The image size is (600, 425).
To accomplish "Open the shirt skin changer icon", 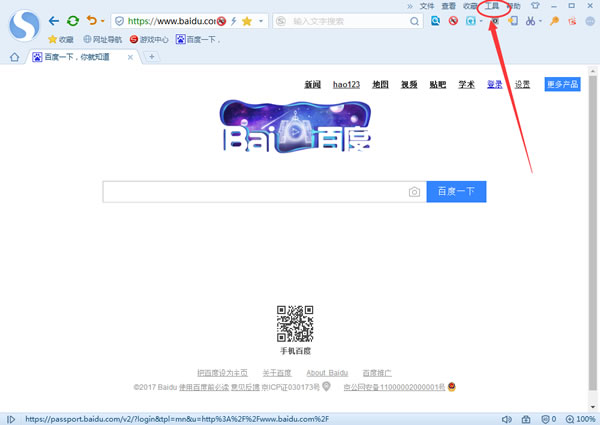I will pyautogui.click(x=535, y=6).
